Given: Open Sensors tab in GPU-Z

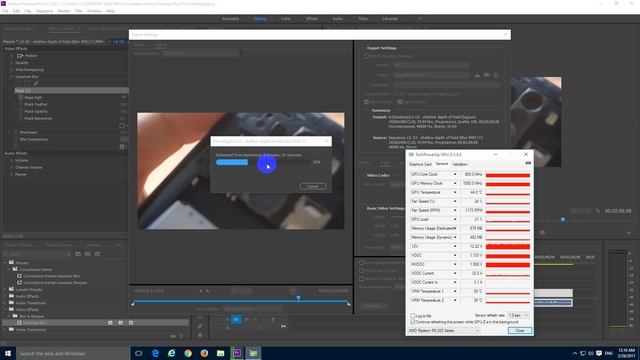Looking at the screenshot, I should [x=442, y=164].
